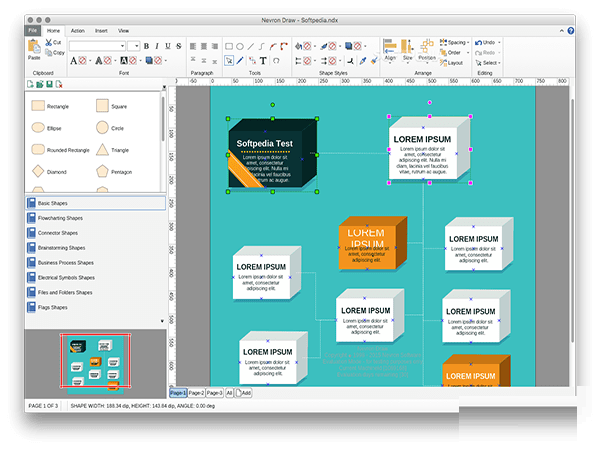Click the Align icon in Arrange group

pyautogui.click(x=390, y=49)
